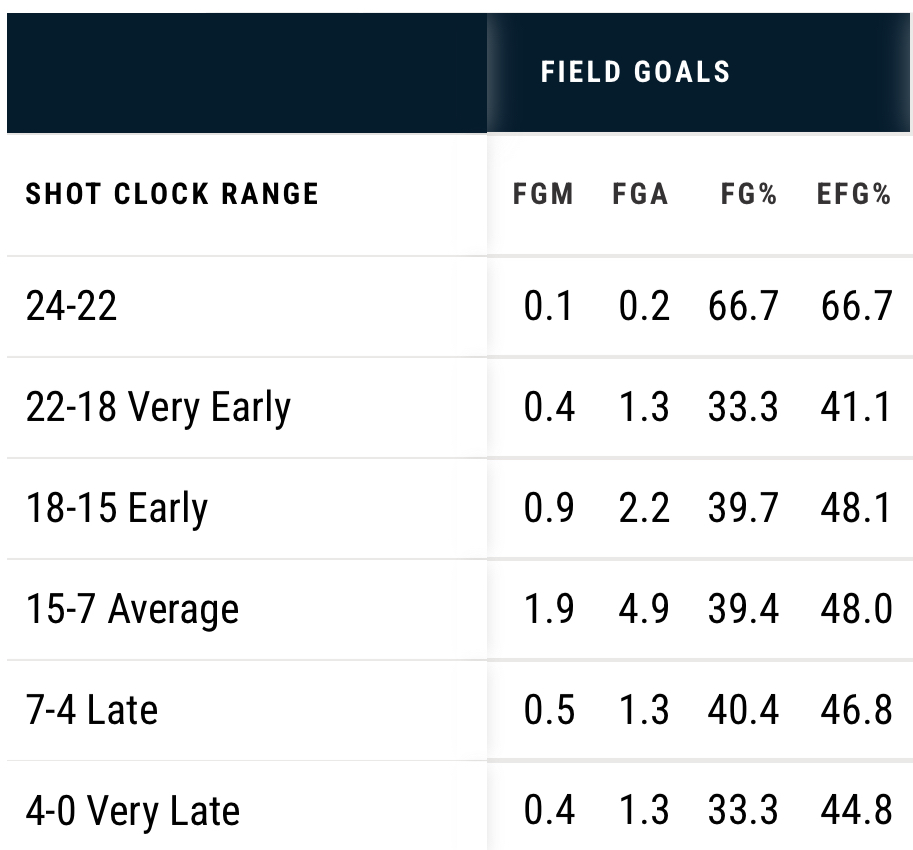Image resolution: width=913 pixels, height=850 pixels.
Task: Select the 15-7 Average row label
Action: 132,609
